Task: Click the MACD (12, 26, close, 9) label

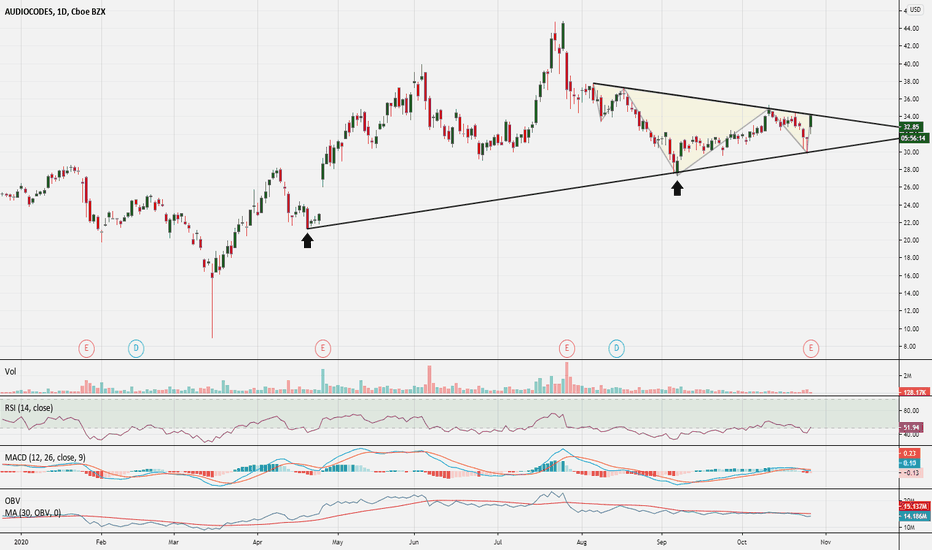Action: click(45, 457)
